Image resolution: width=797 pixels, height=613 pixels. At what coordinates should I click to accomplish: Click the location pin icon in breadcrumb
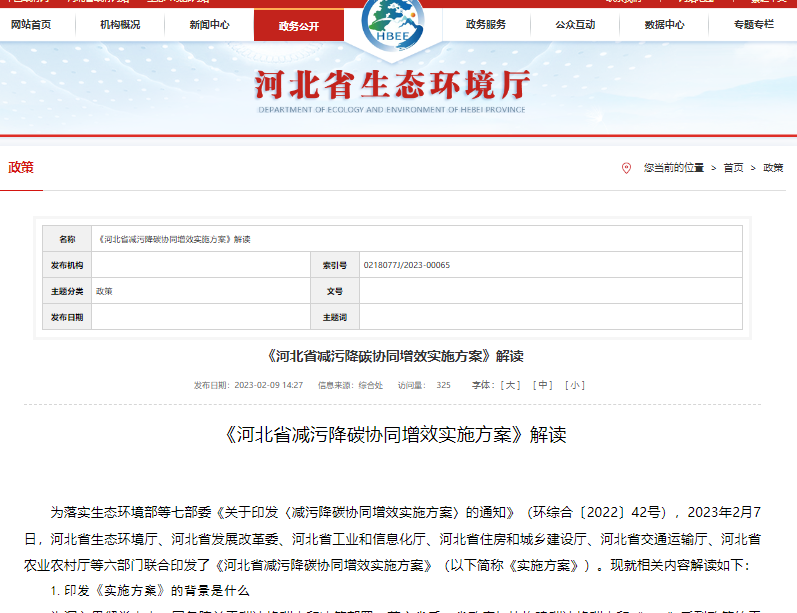click(x=626, y=168)
